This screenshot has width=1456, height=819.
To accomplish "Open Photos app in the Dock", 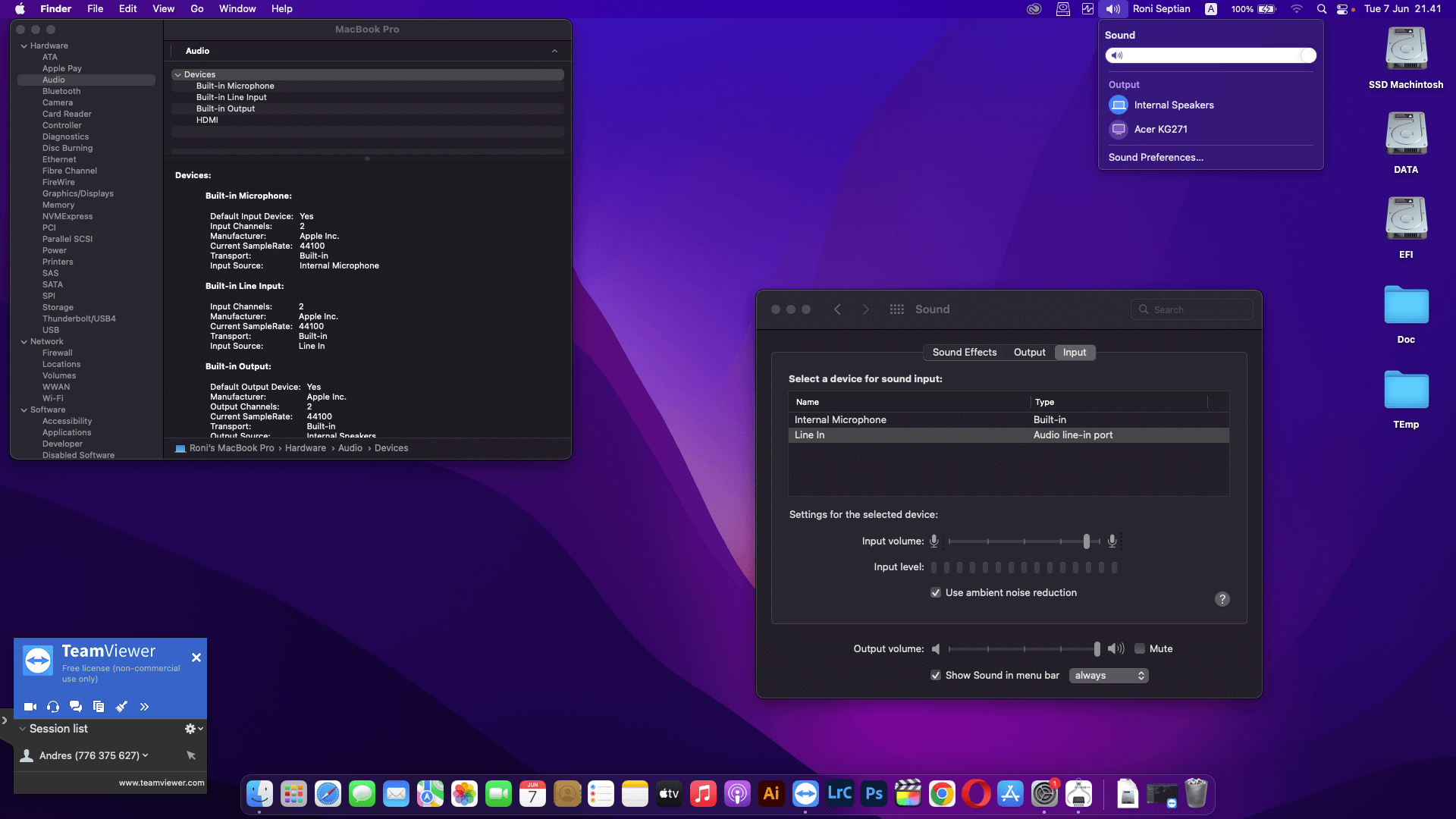I will coord(464,794).
